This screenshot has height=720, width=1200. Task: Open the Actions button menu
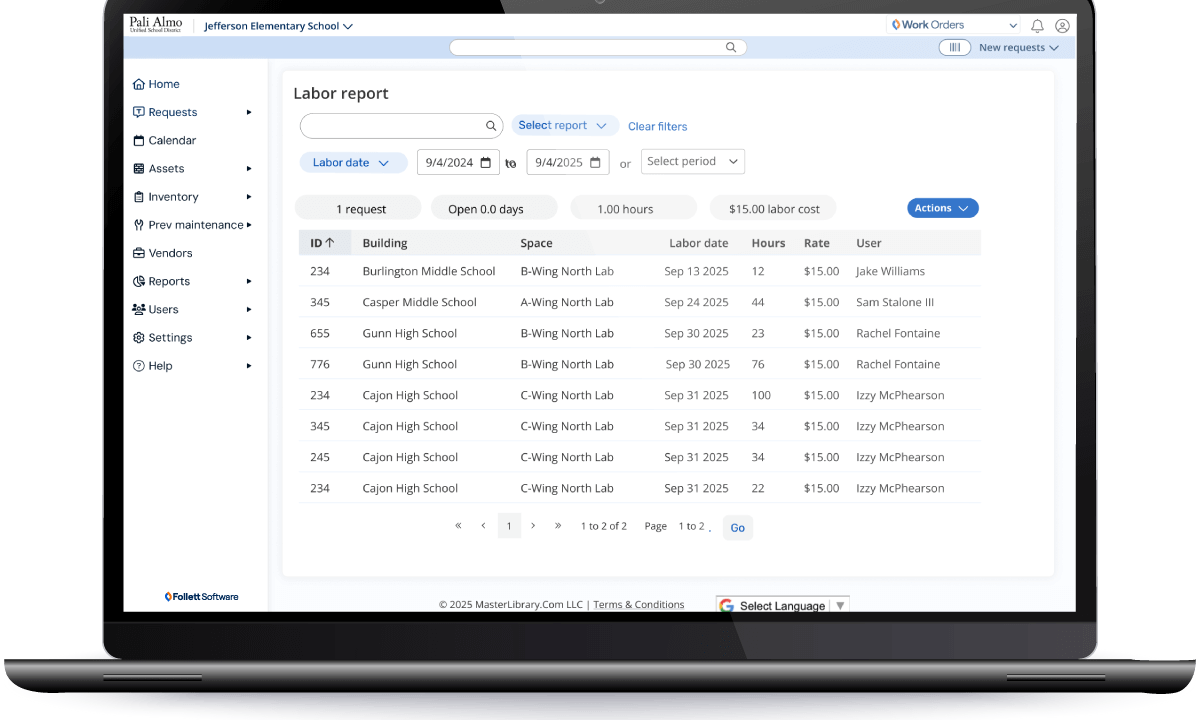[x=942, y=208]
